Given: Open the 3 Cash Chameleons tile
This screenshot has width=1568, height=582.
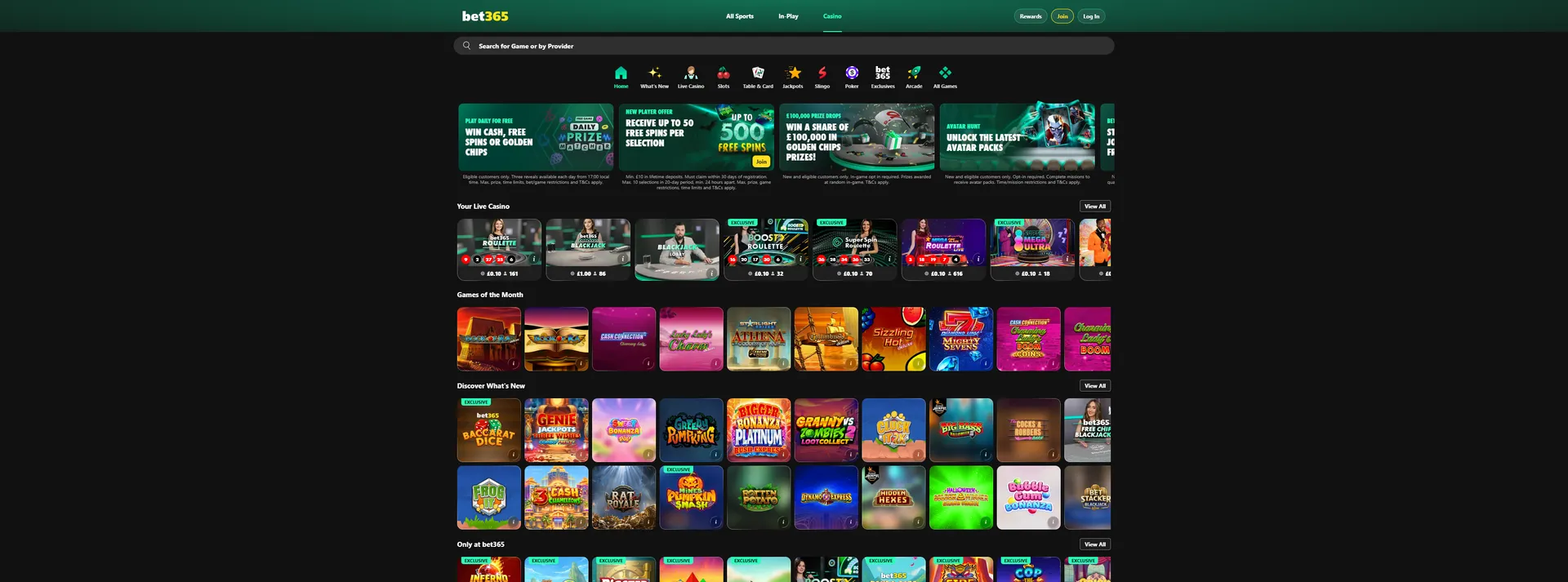Looking at the screenshot, I should coord(556,498).
